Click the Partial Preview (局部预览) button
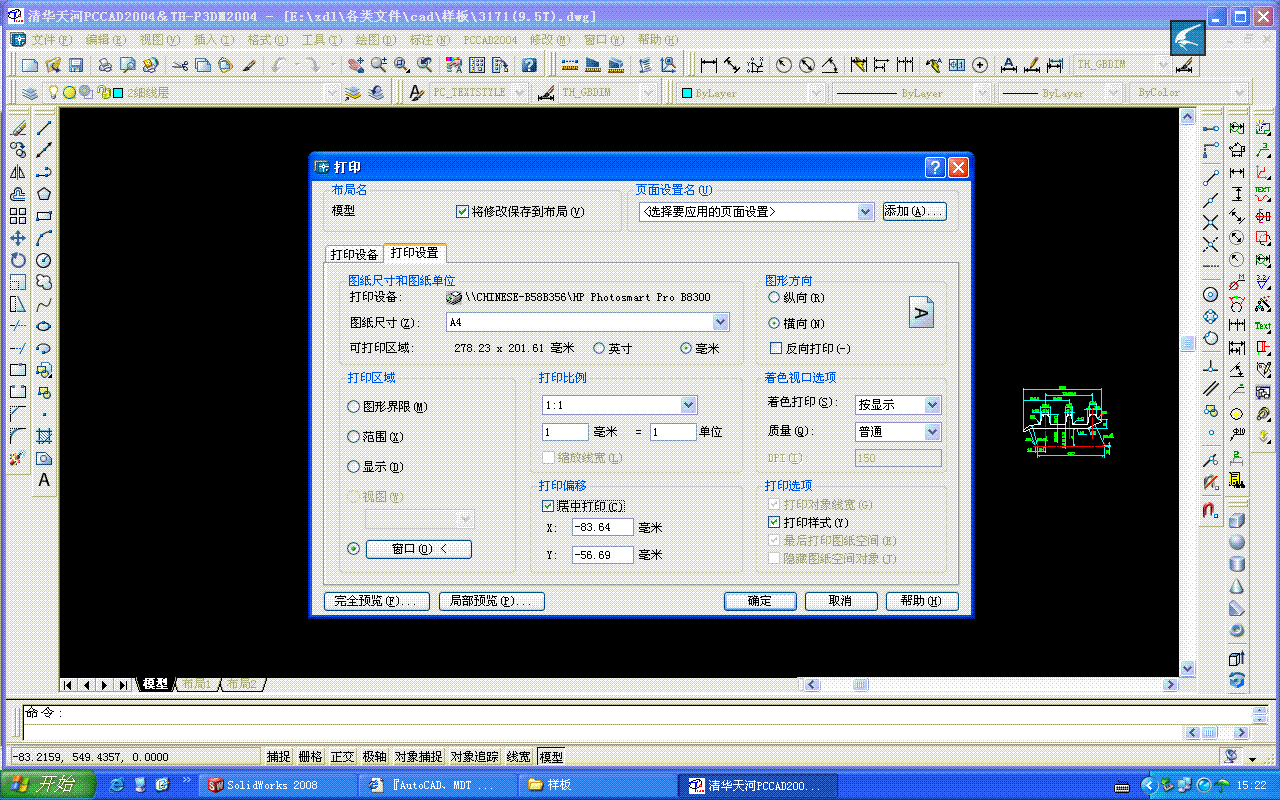The height and width of the screenshot is (800, 1280). (492, 601)
